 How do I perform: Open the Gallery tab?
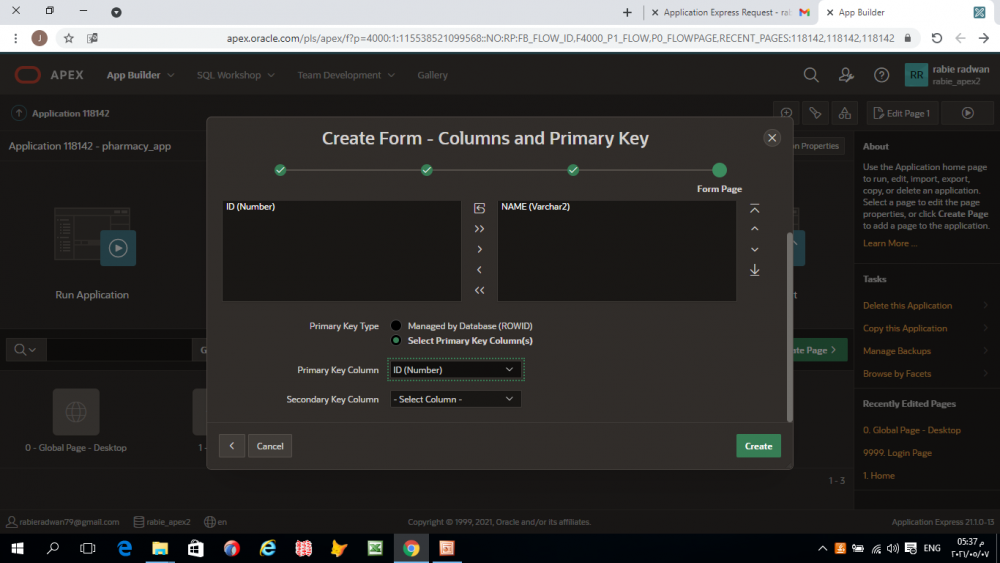tap(432, 75)
